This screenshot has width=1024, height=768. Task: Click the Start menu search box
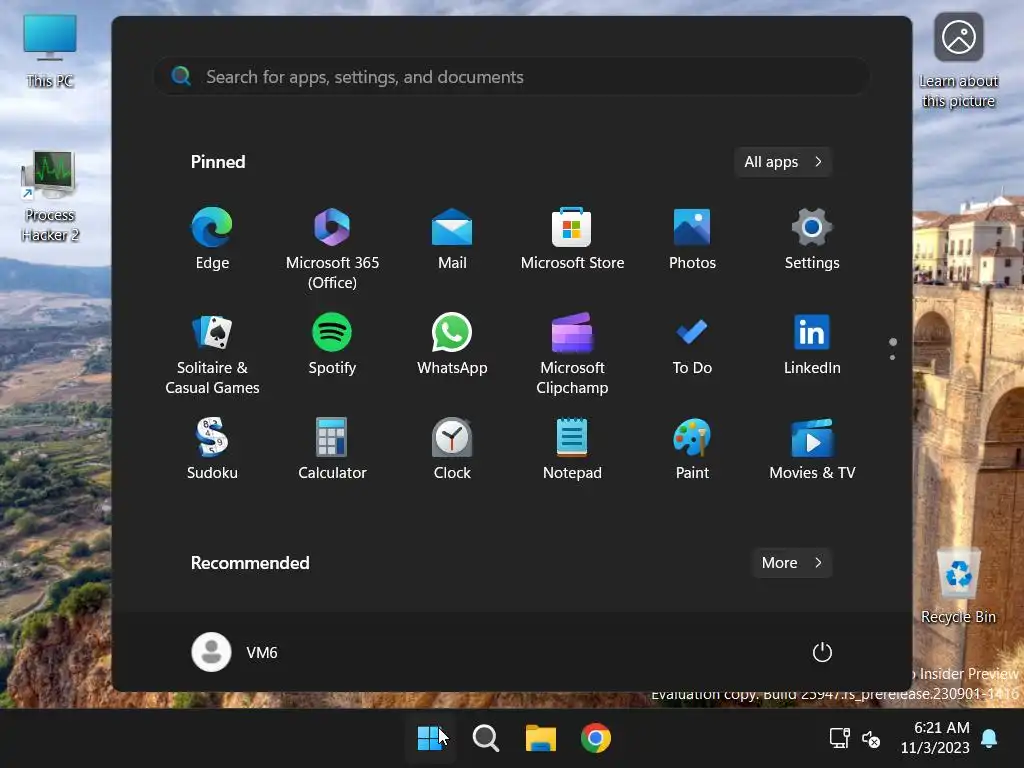pos(511,77)
